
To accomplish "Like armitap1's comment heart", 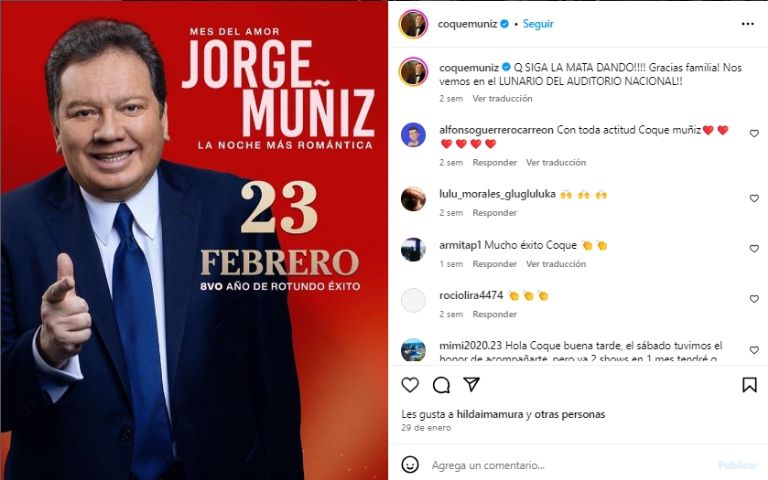I will [754, 249].
